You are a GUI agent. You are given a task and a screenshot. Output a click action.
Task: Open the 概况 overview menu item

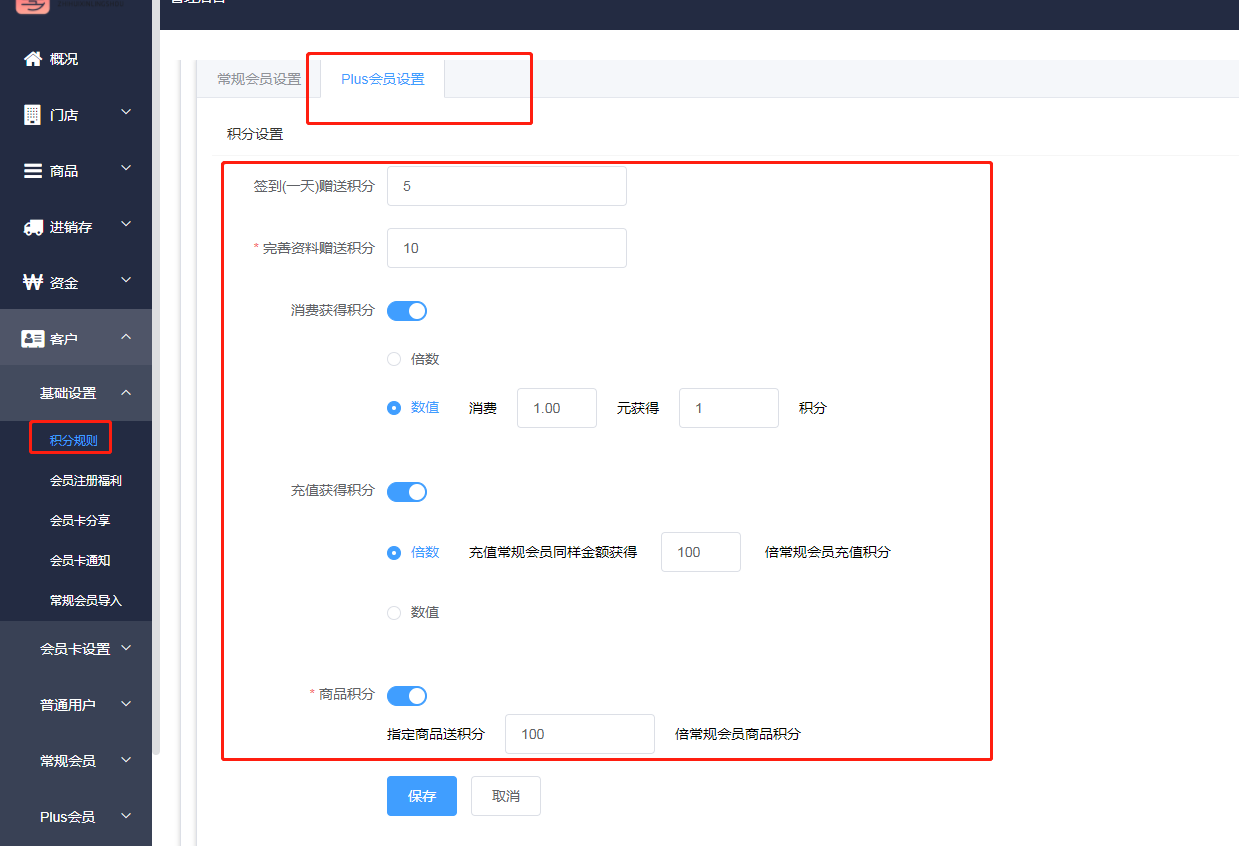pos(76,59)
